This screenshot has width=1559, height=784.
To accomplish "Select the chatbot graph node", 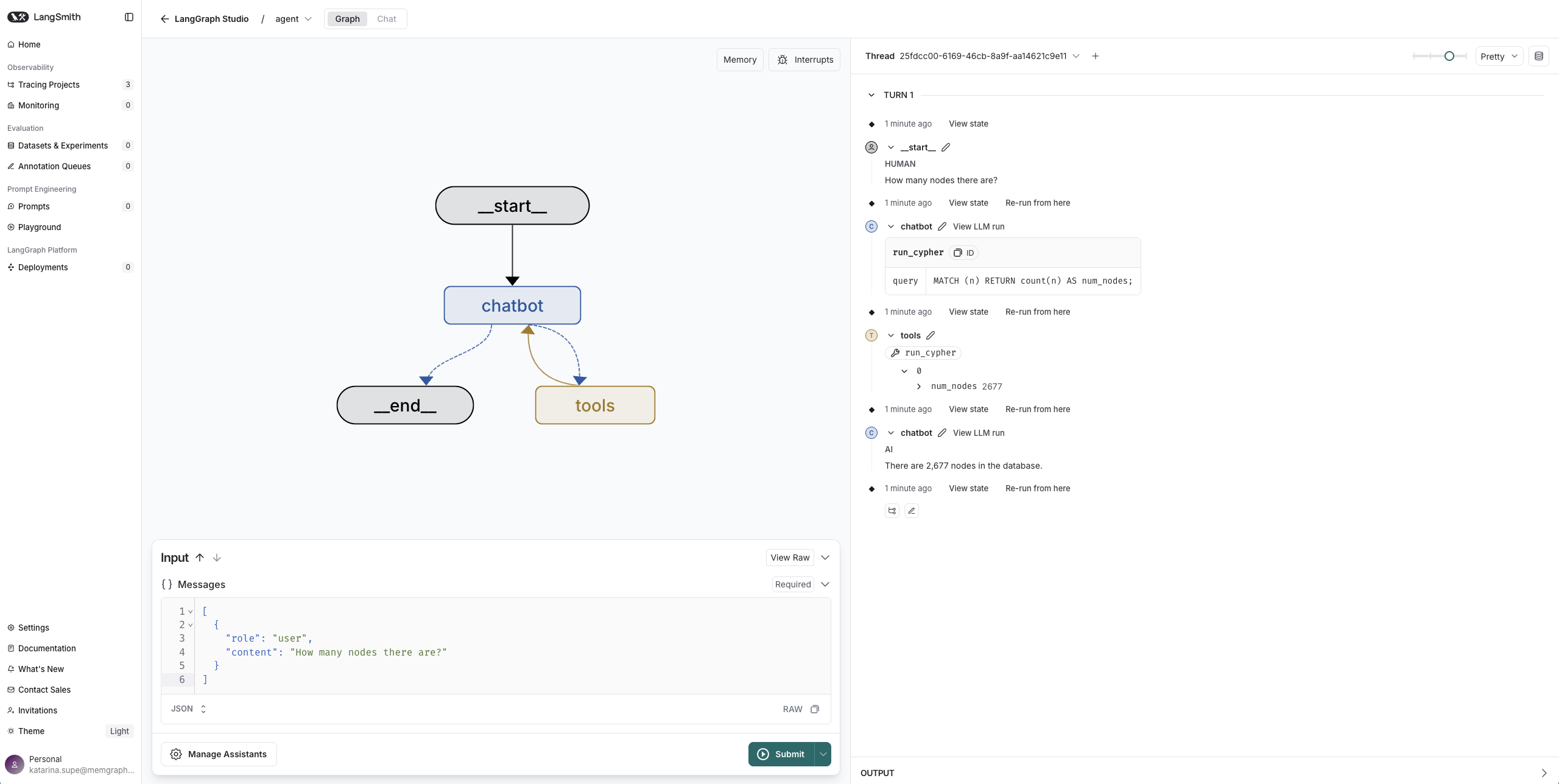I will [x=512, y=306].
